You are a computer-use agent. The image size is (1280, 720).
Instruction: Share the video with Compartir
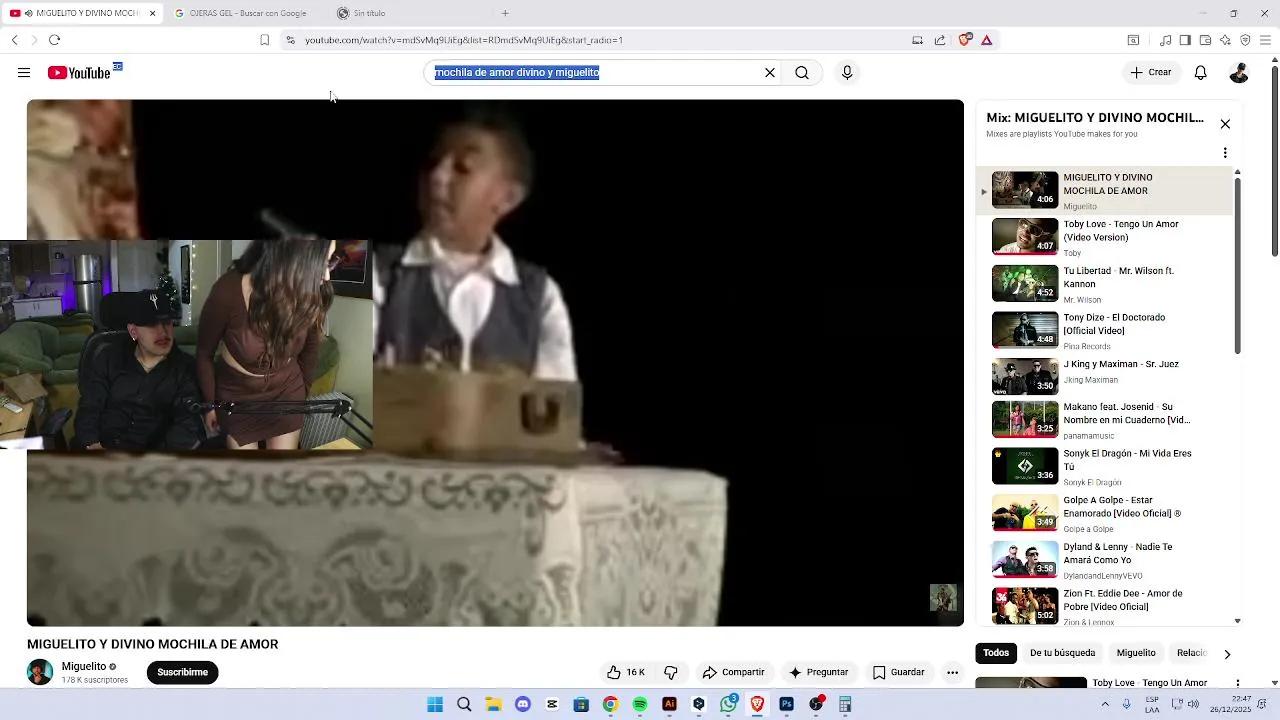[x=733, y=673]
